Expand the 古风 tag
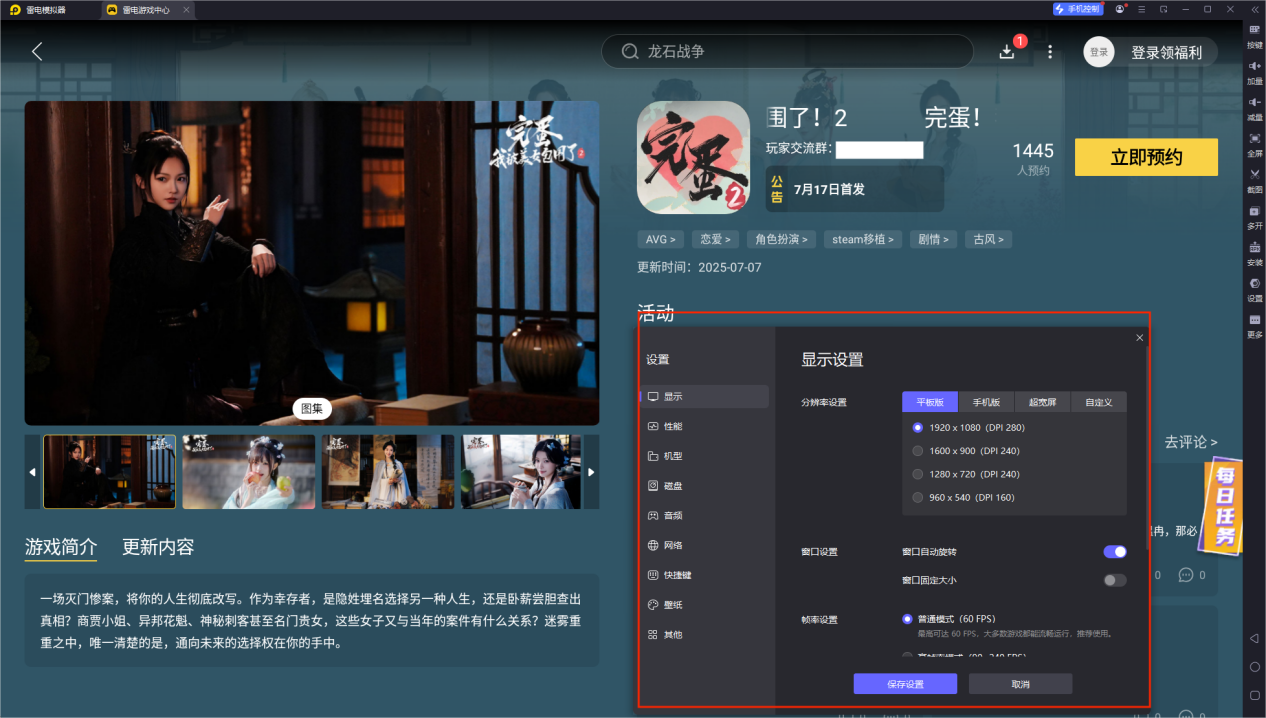 pos(990,239)
